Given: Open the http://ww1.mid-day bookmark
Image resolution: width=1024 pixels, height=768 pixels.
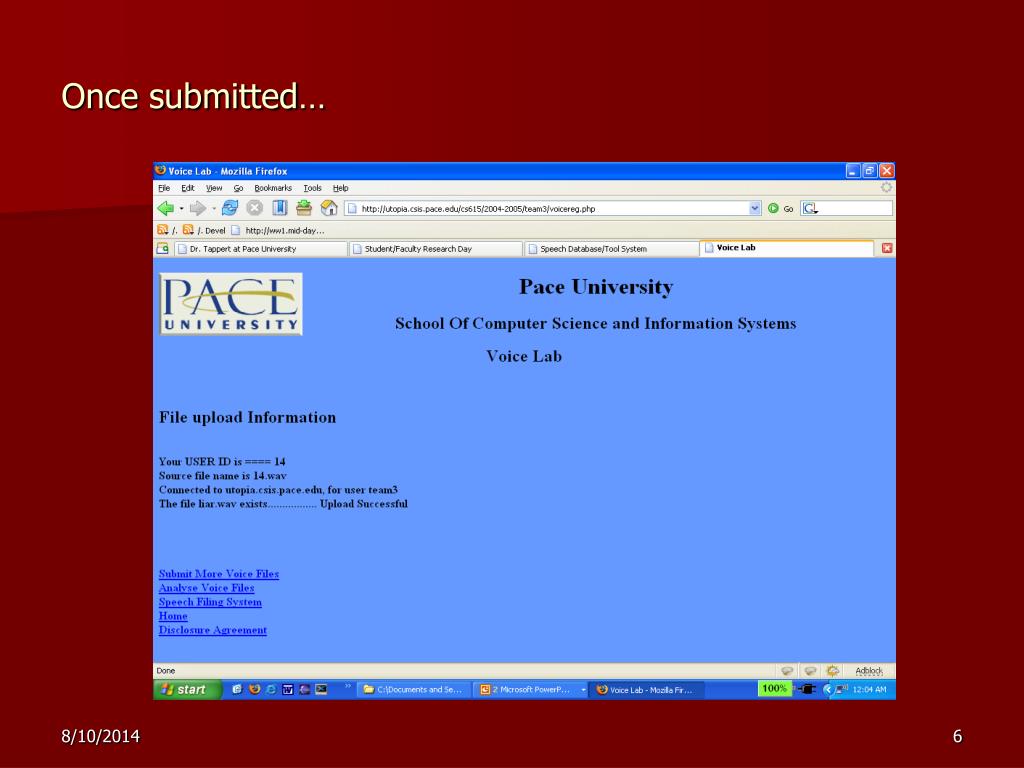Looking at the screenshot, I should [x=278, y=230].
